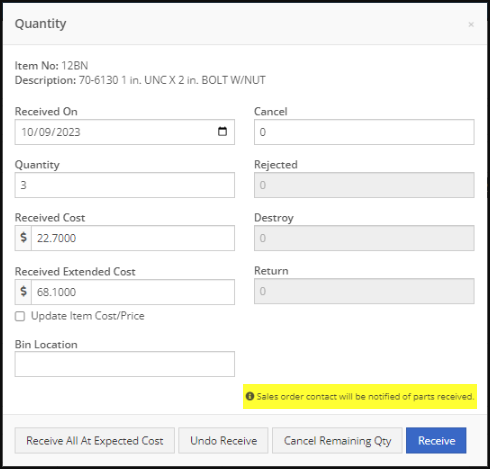The width and height of the screenshot is (490, 469).
Task: Click Receive All At Expected Cost button
Action: click(x=95, y=441)
